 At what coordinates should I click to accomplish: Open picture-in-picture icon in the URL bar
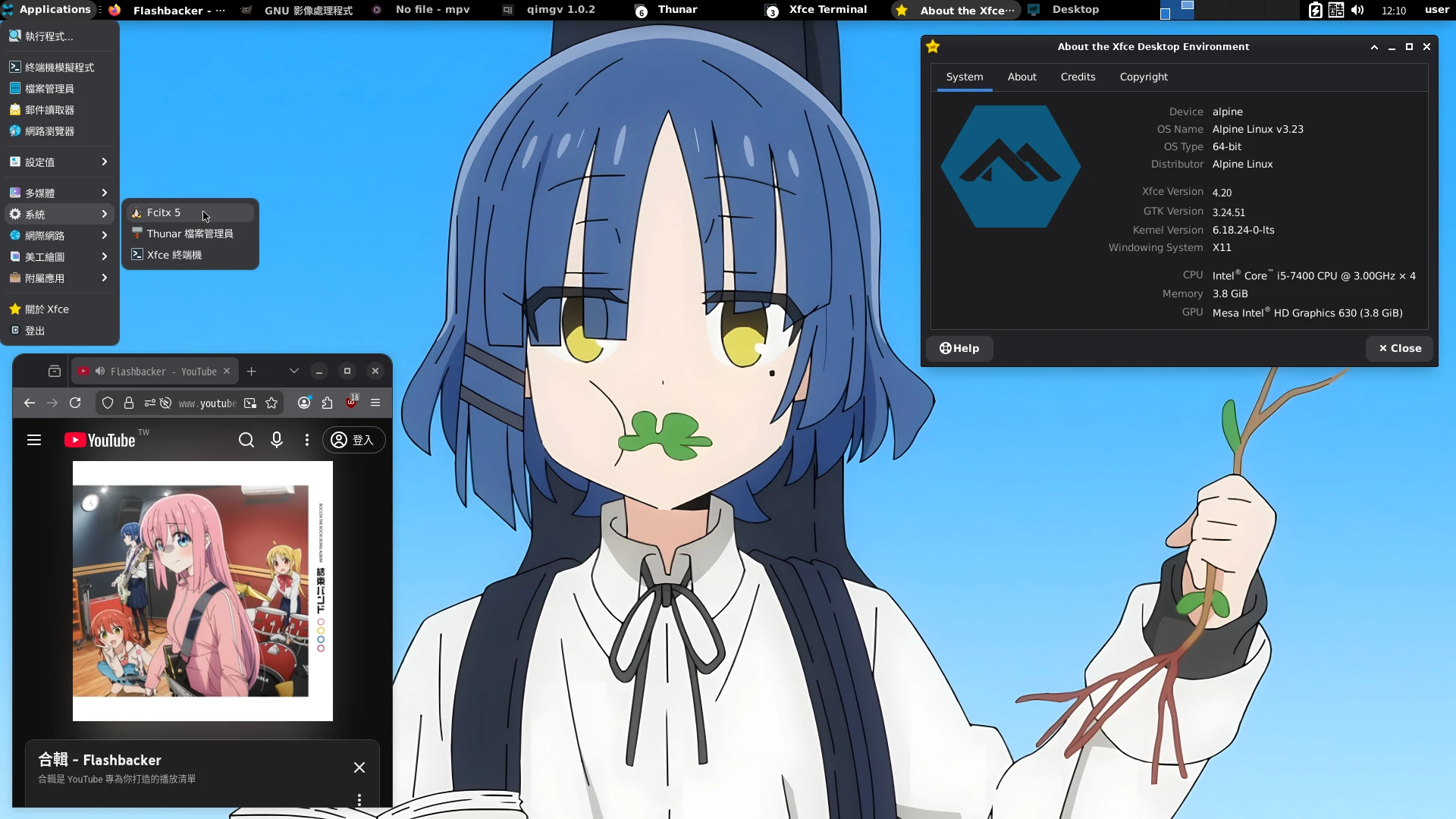click(x=250, y=403)
